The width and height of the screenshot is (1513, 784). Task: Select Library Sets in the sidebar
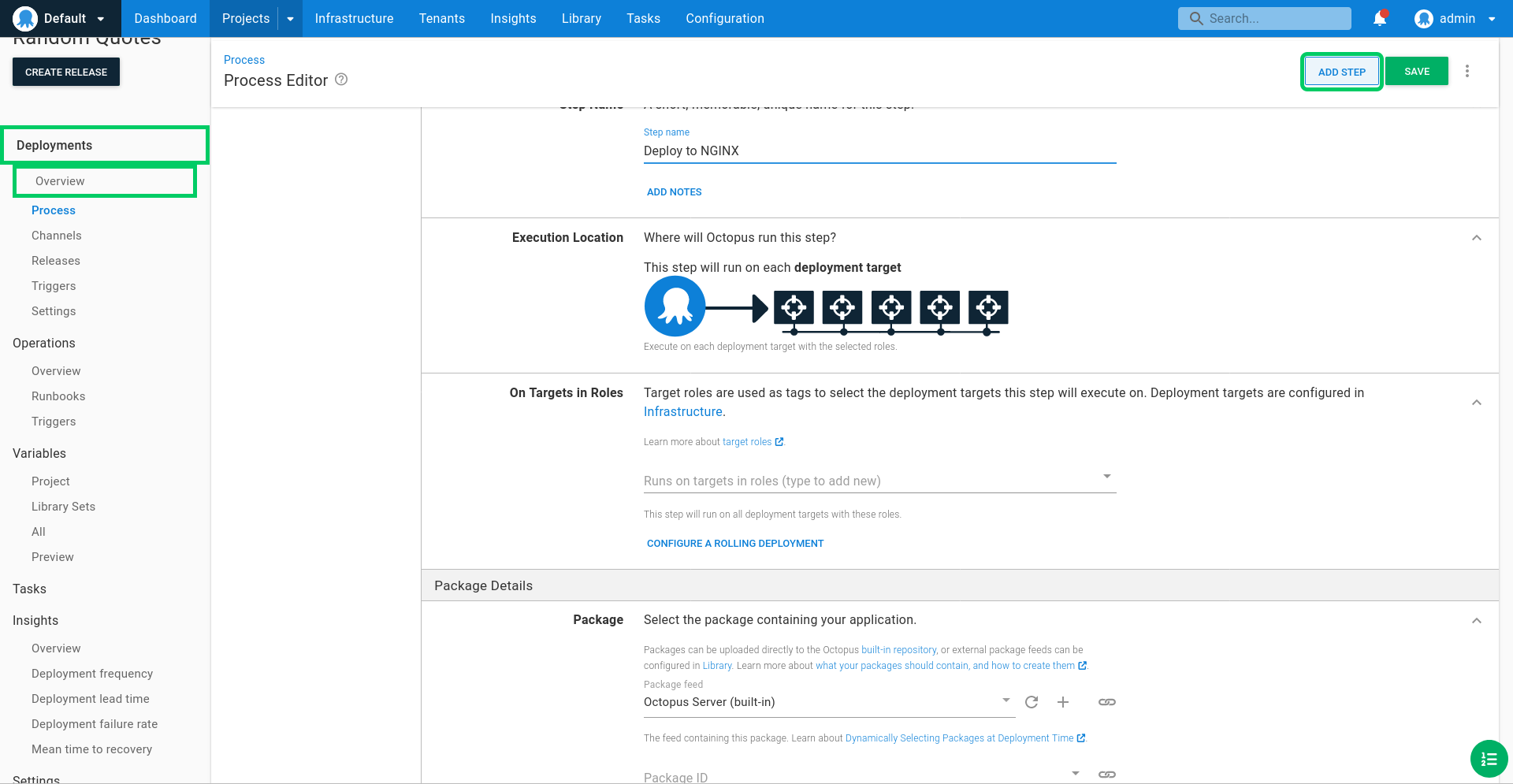pos(63,507)
